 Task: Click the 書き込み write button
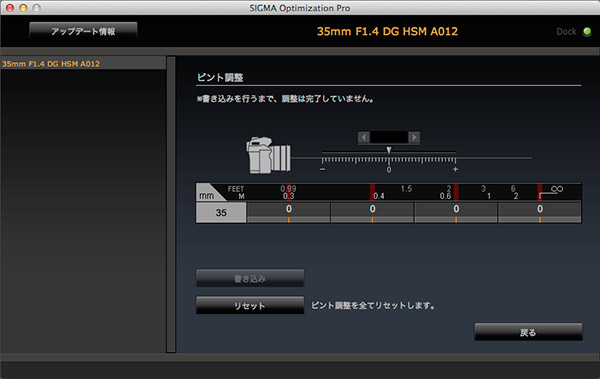[250, 278]
